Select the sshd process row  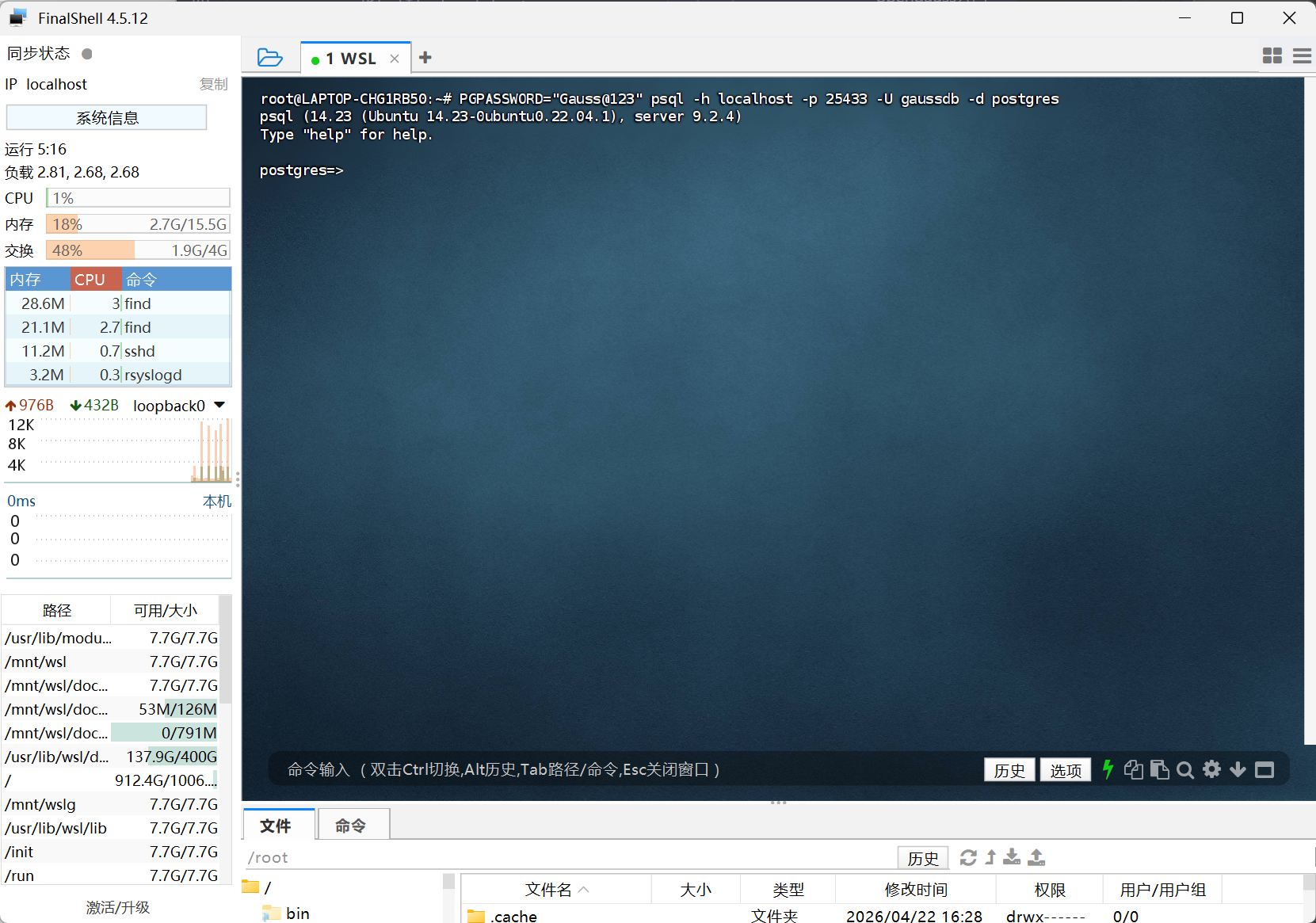click(x=118, y=351)
